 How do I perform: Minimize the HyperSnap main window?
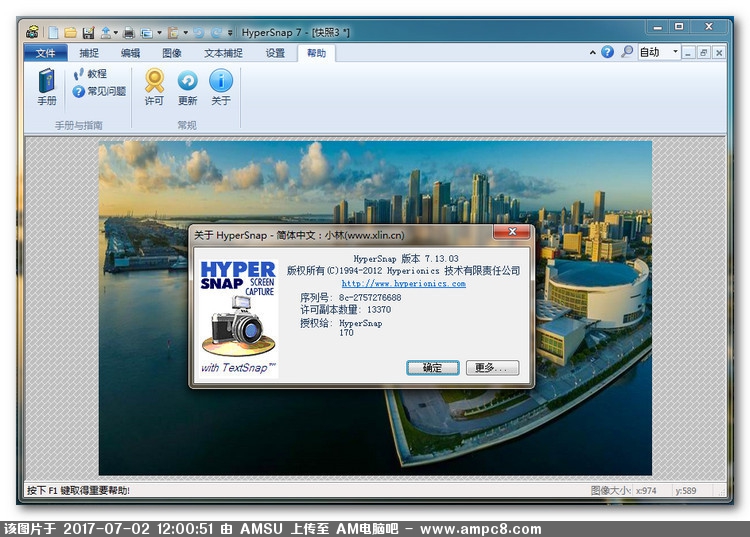[x=658, y=27]
